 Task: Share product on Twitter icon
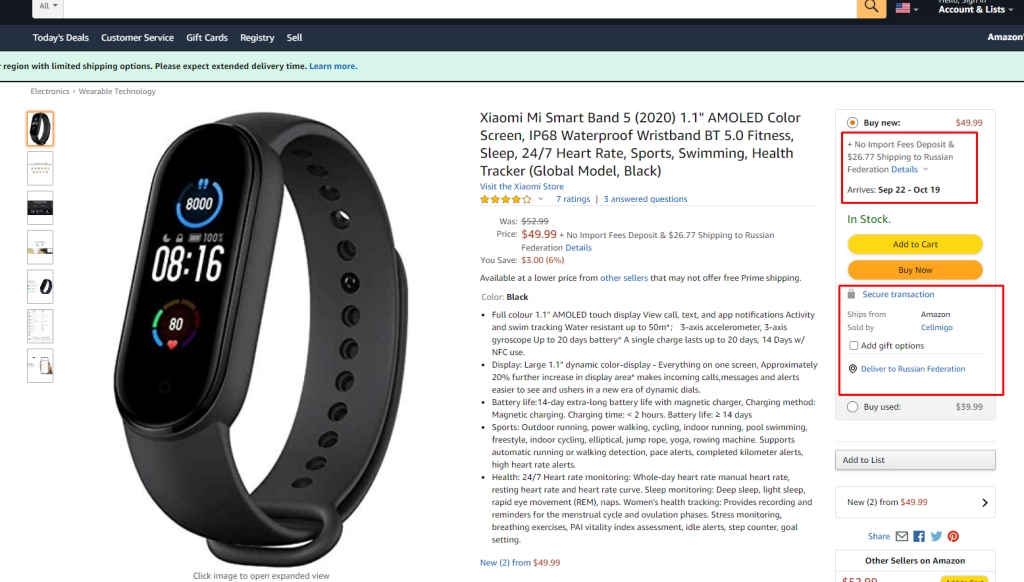click(936, 536)
